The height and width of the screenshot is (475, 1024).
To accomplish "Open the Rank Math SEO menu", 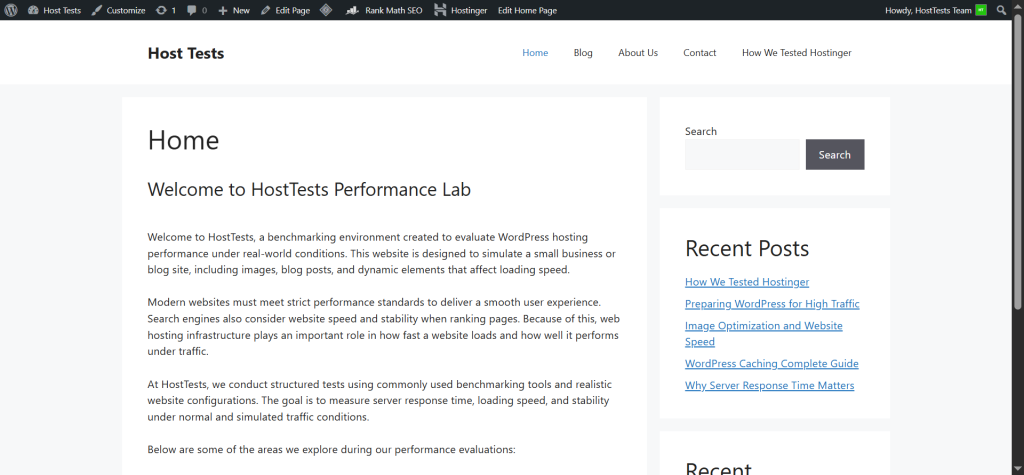I will 384,10.
